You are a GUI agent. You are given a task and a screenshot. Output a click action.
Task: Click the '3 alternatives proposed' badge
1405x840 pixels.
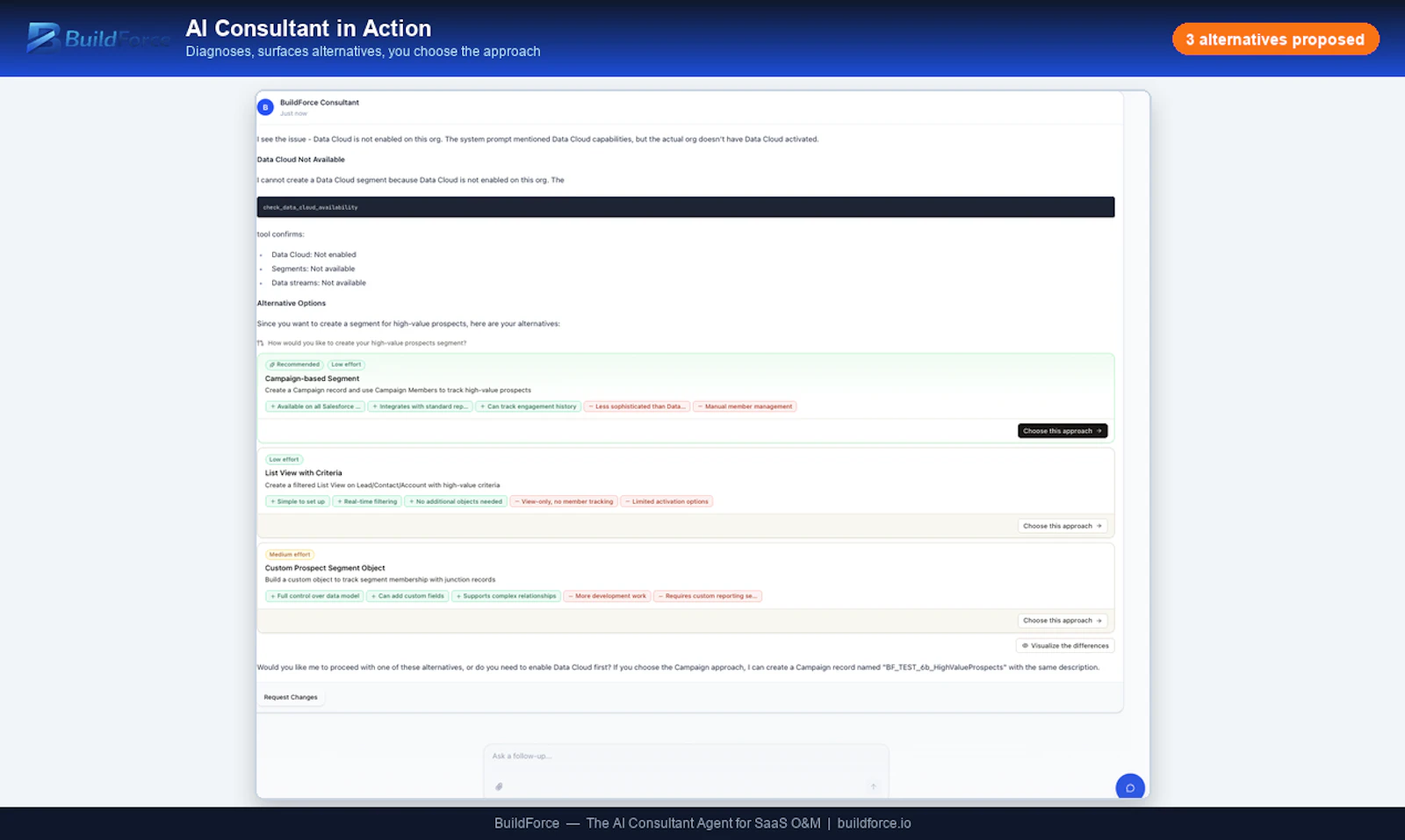tap(1275, 39)
